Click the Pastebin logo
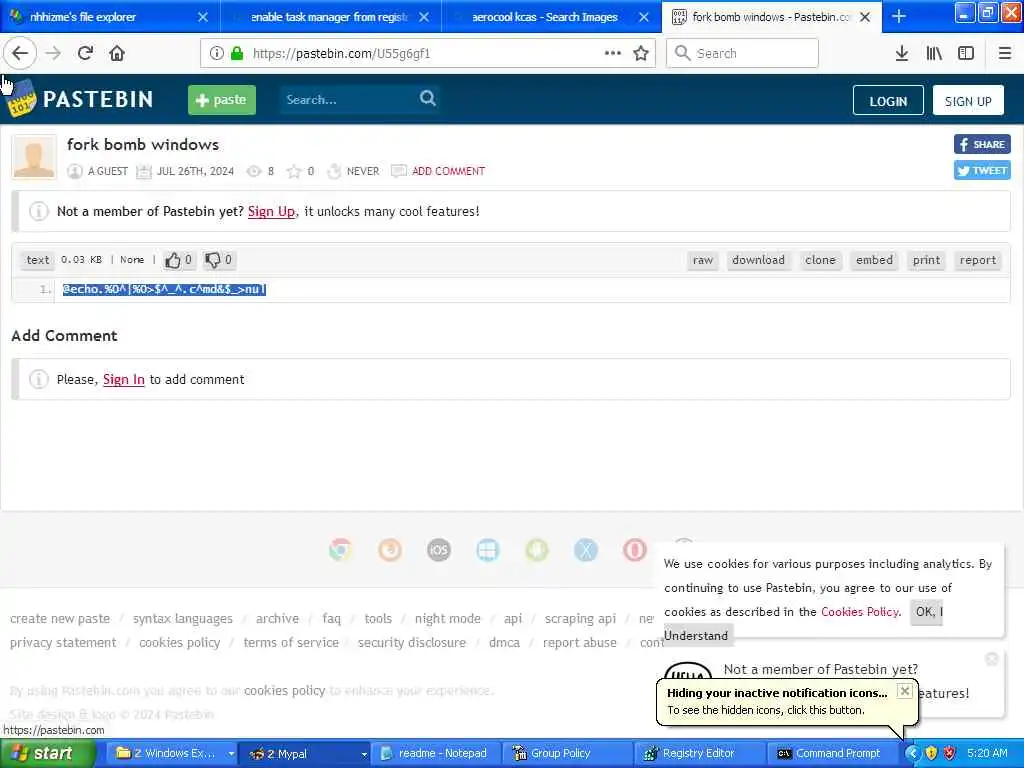The image size is (1024, 768). coord(81,99)
